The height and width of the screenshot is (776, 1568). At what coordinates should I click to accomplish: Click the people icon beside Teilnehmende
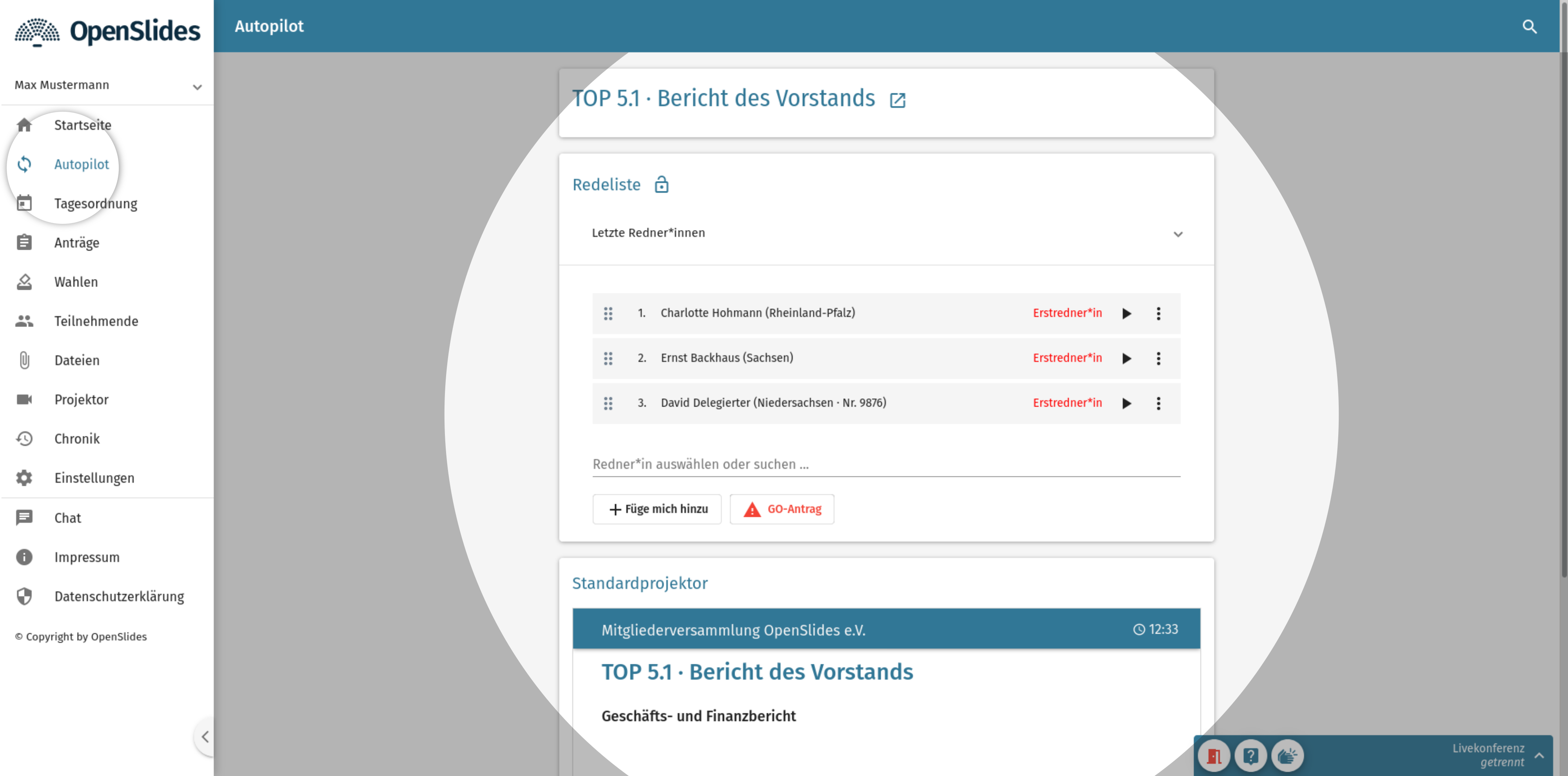point(24,321)
